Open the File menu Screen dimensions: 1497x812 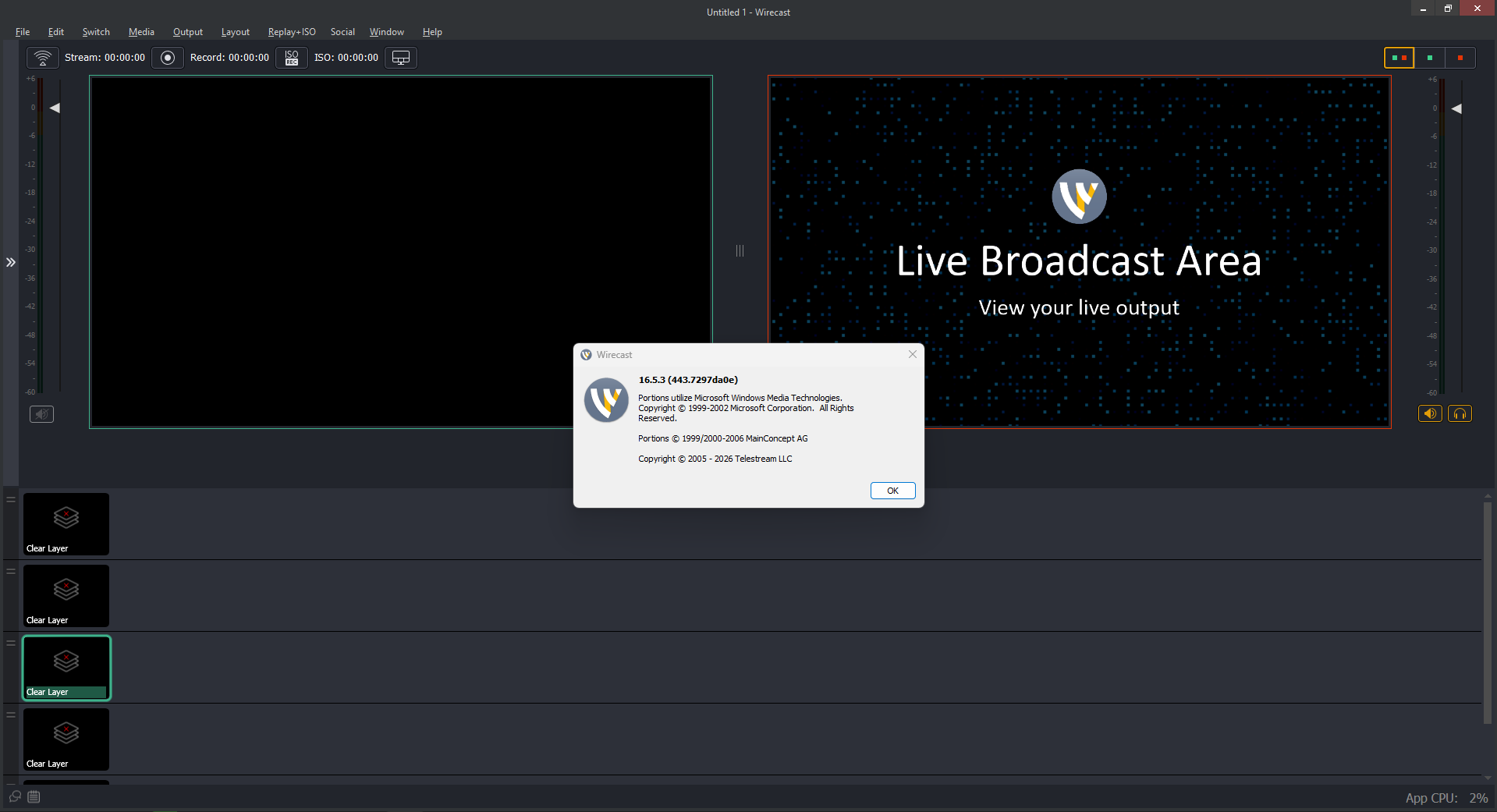[23, 32]
